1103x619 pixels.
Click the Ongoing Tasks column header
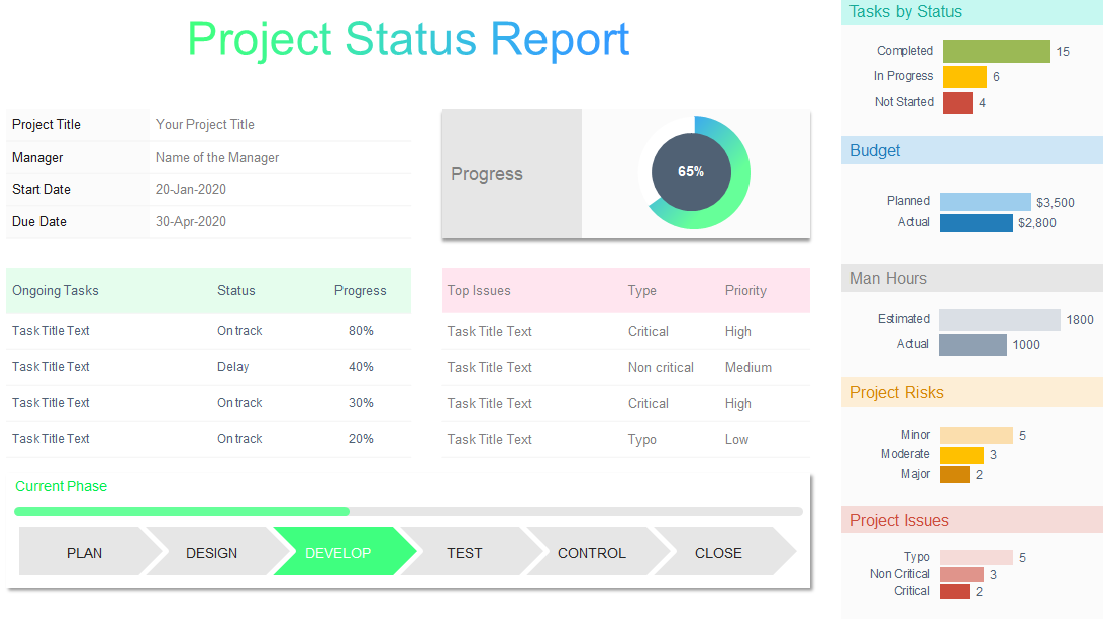(56, 291)
